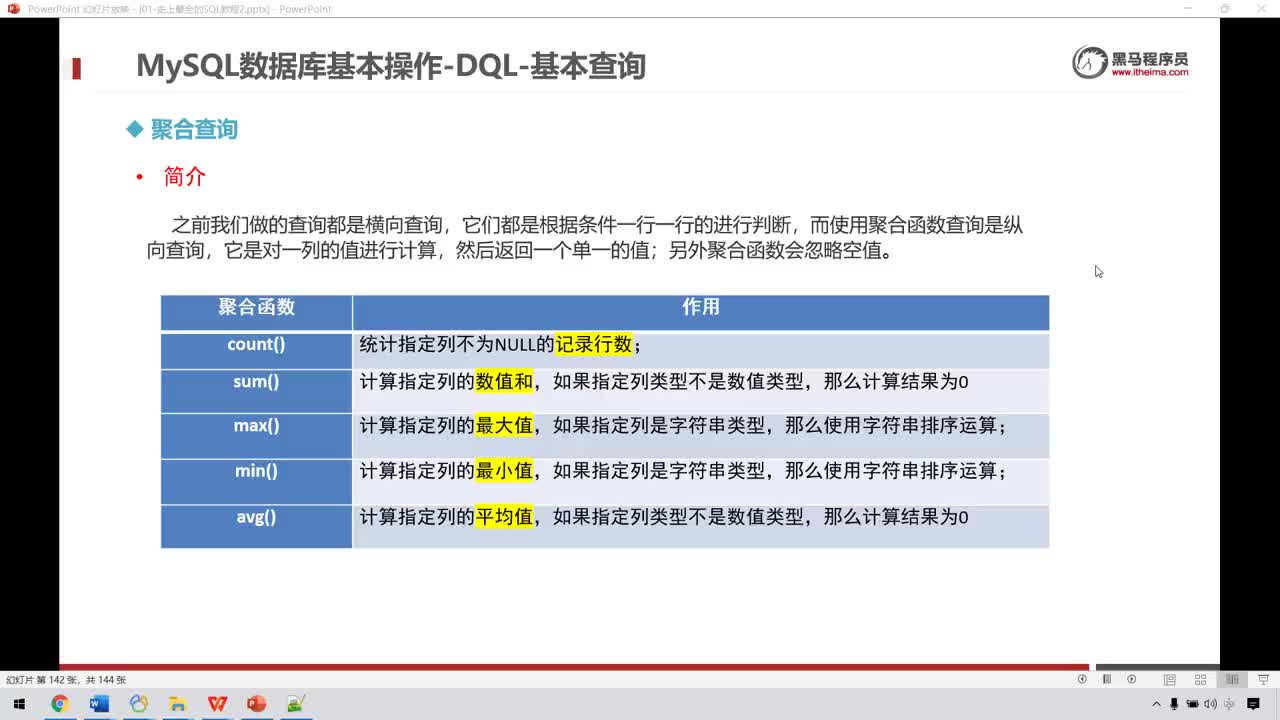
Task: Open File Explorer from the taskbar
Action: 177,704
